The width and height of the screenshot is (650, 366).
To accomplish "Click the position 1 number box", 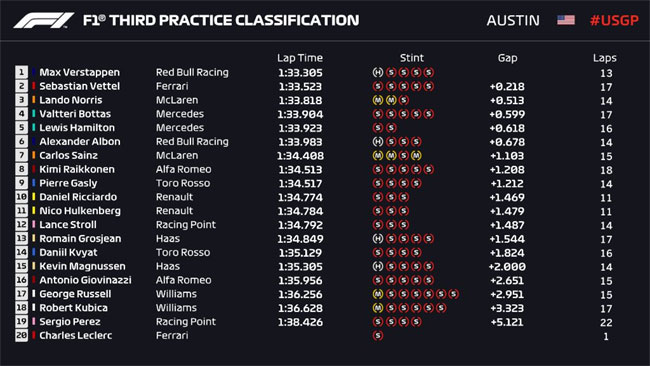I will 22,72.
